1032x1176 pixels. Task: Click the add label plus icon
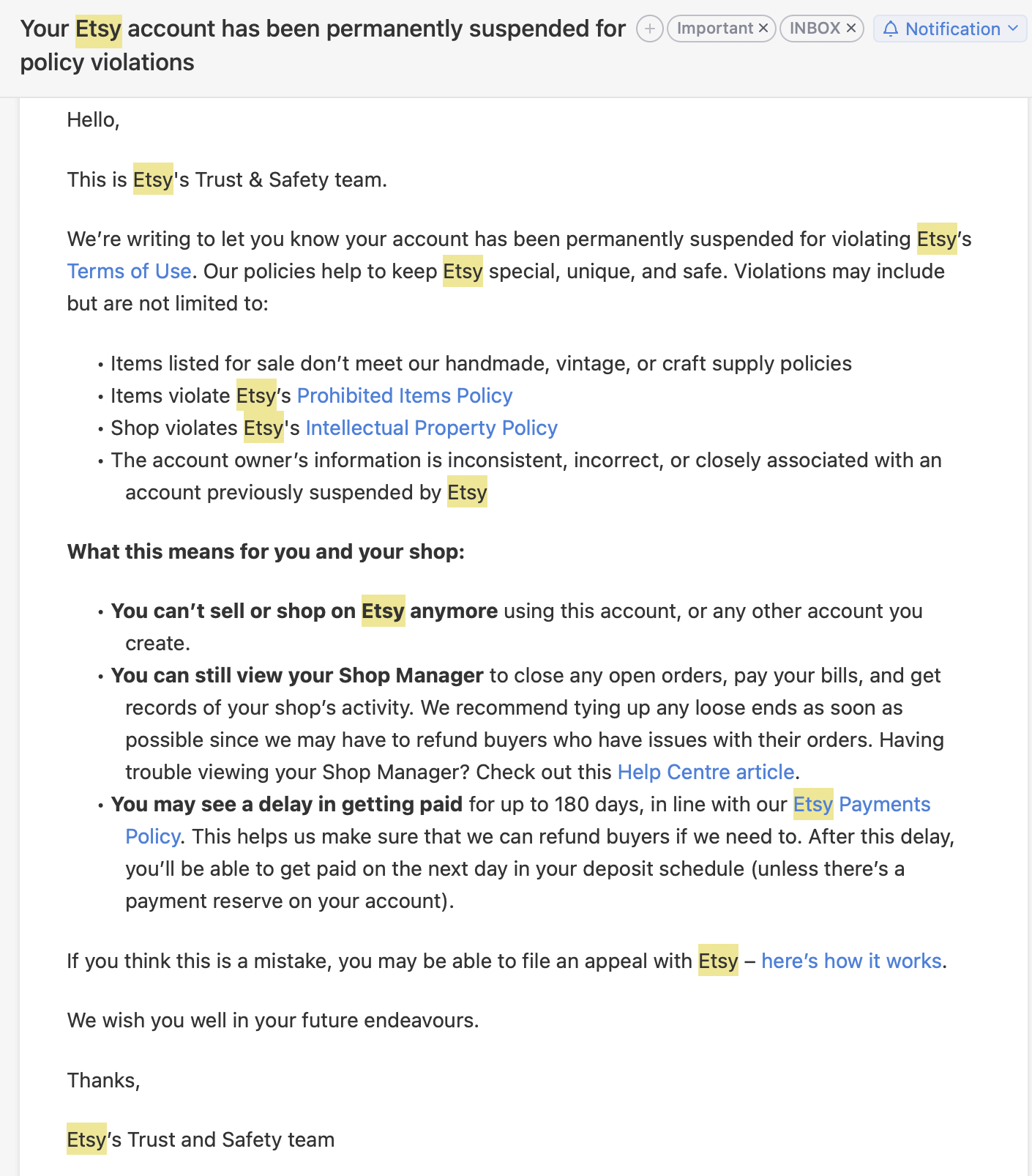coord(649,29)
